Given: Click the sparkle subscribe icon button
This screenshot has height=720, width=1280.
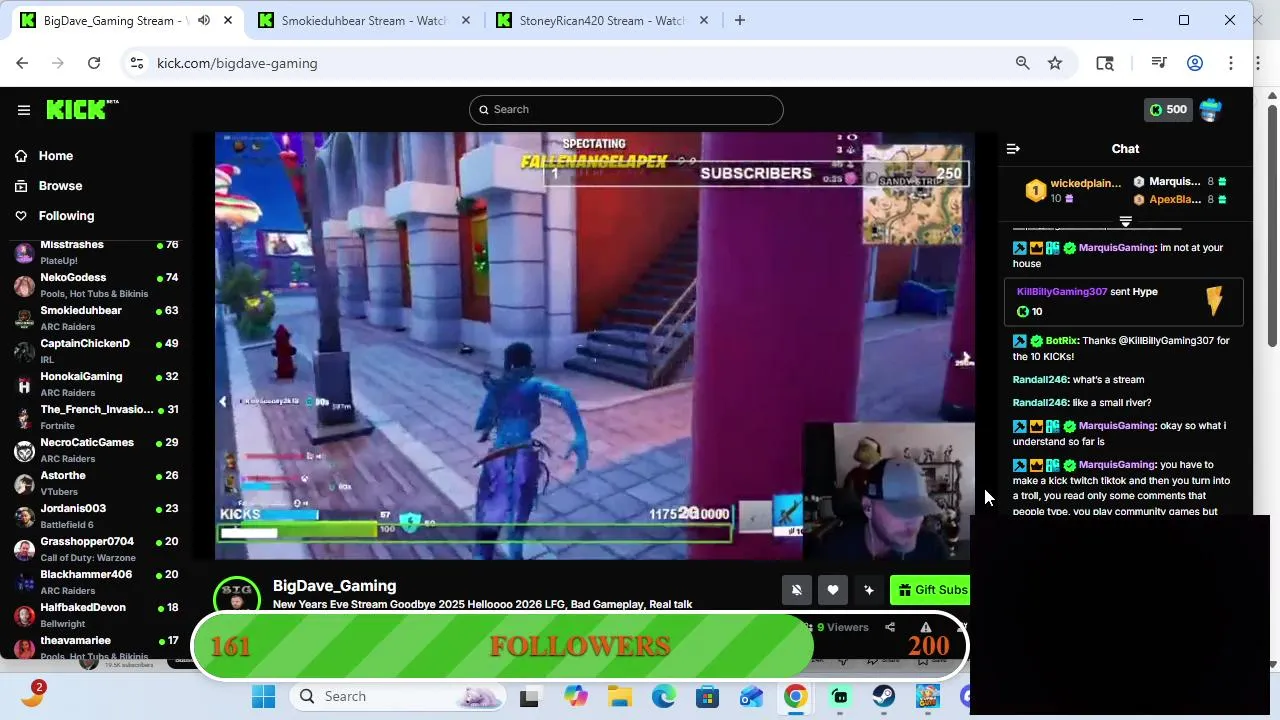Looking at the screenshot, I should coord(869,590).
